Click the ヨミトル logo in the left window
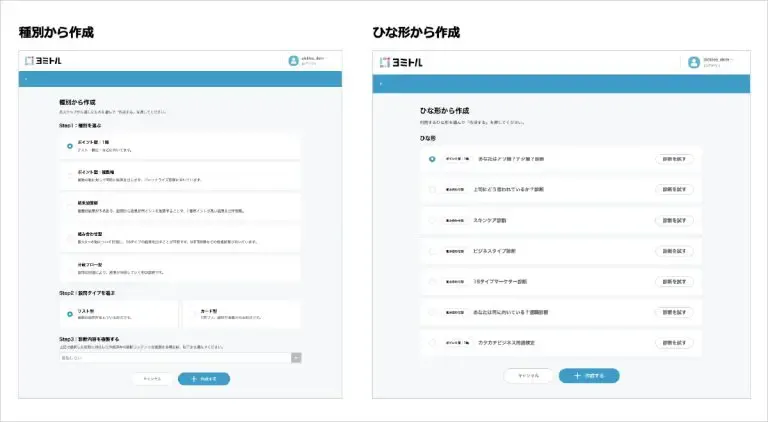This screenshot has height=422, width=768. [x=43, y=61]
